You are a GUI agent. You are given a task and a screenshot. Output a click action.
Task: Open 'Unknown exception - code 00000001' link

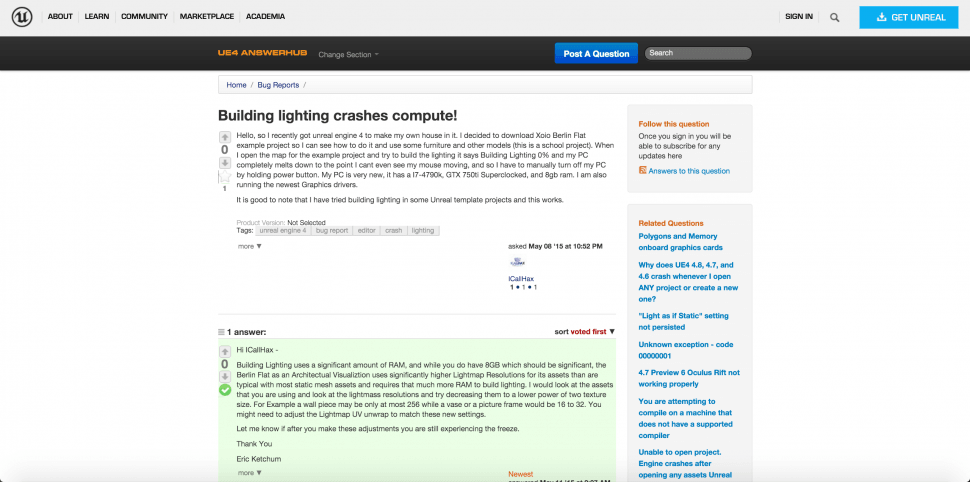coord(685,350)
